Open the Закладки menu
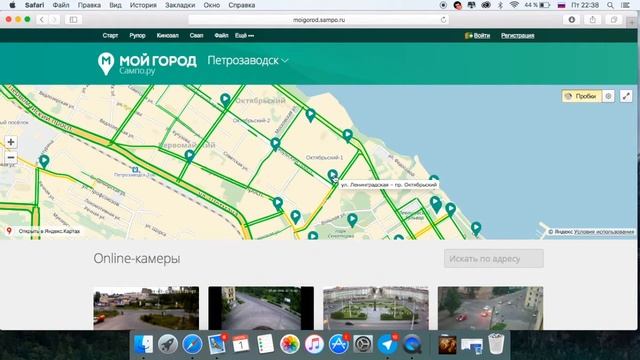This screenshot has height=360, width=640. click(x=180, y=5)
